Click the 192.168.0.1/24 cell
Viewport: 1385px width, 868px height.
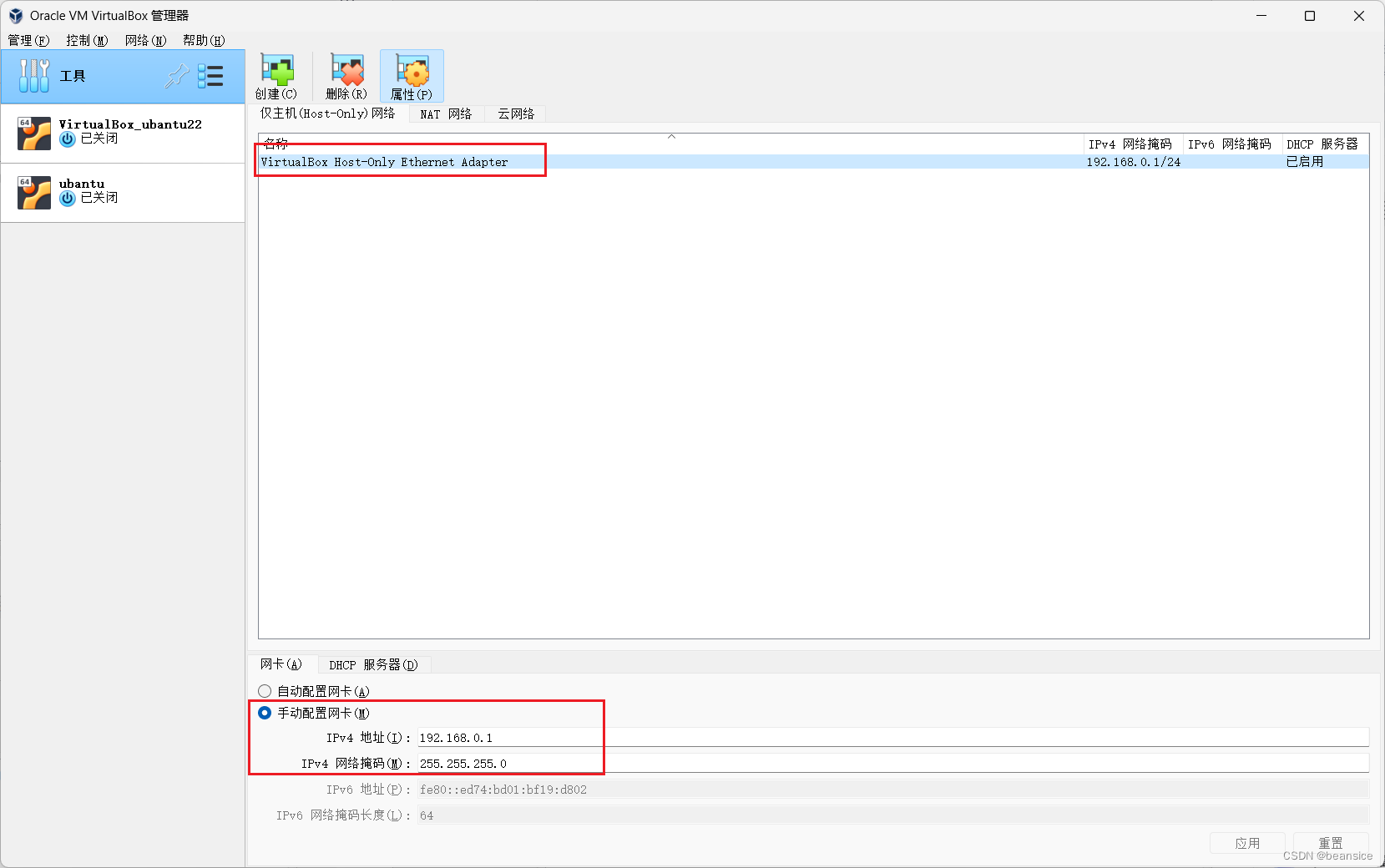1134,162
